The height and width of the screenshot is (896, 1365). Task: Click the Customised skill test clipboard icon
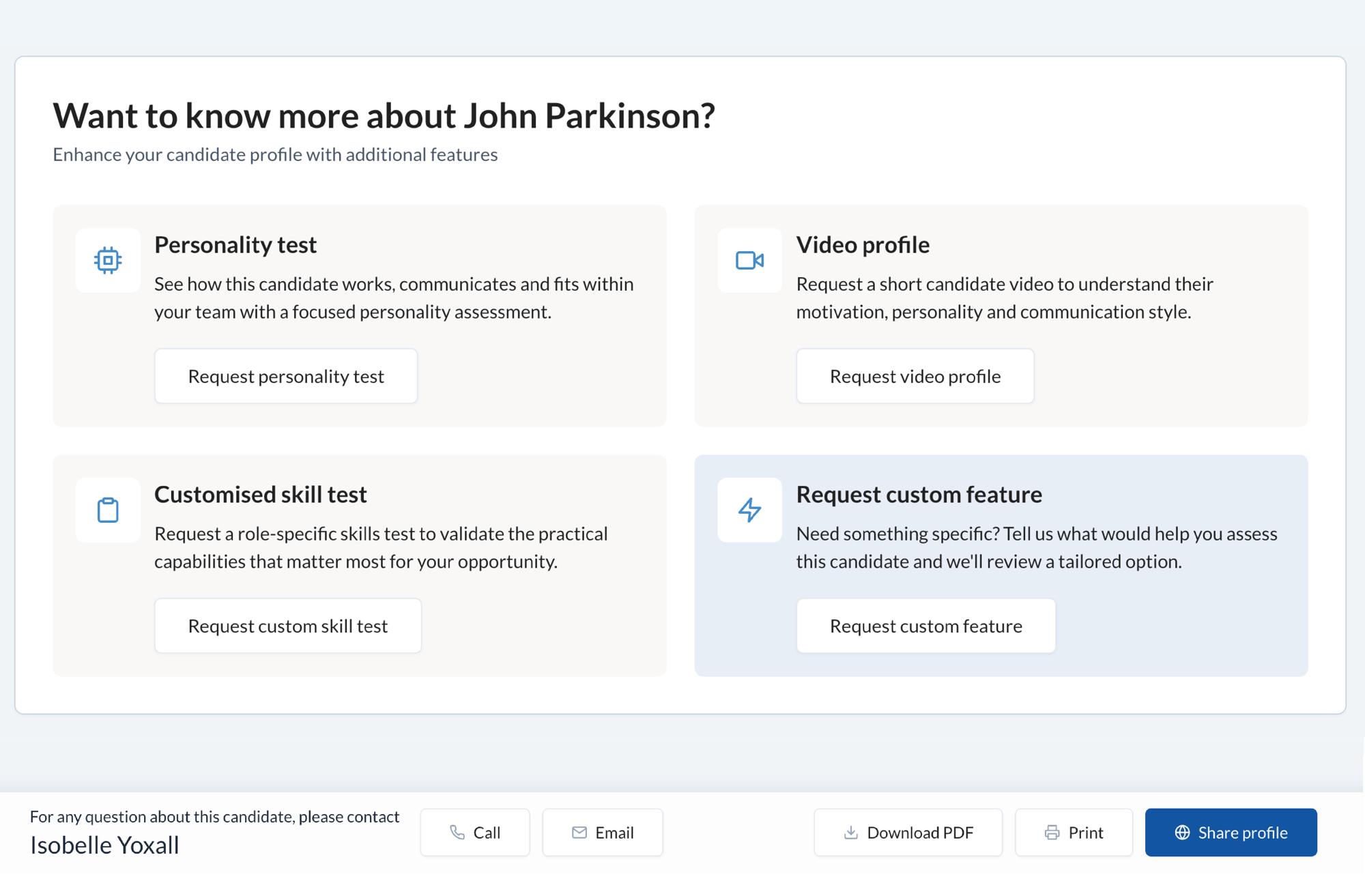[108, 510]
